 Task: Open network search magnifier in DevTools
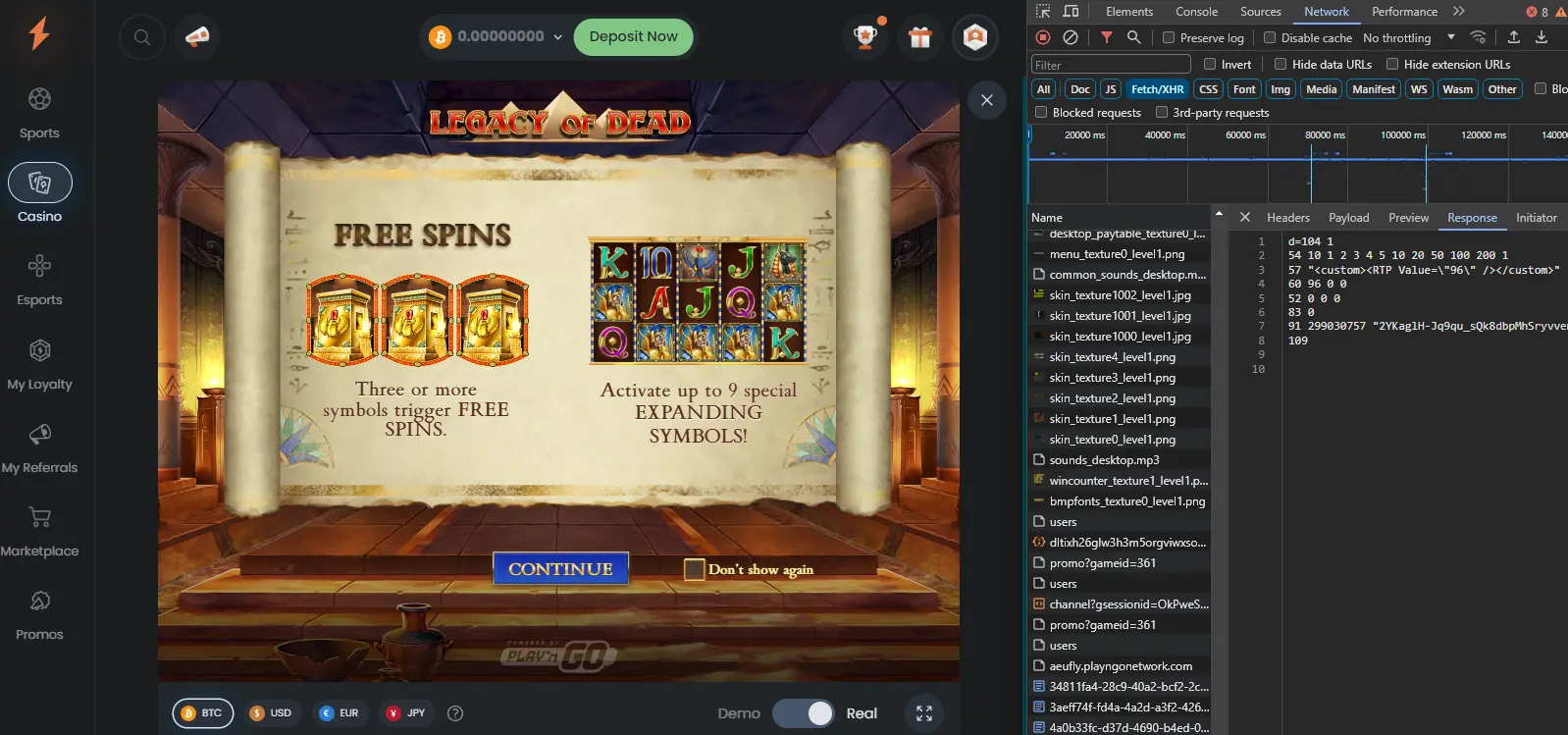[1134, 37]
